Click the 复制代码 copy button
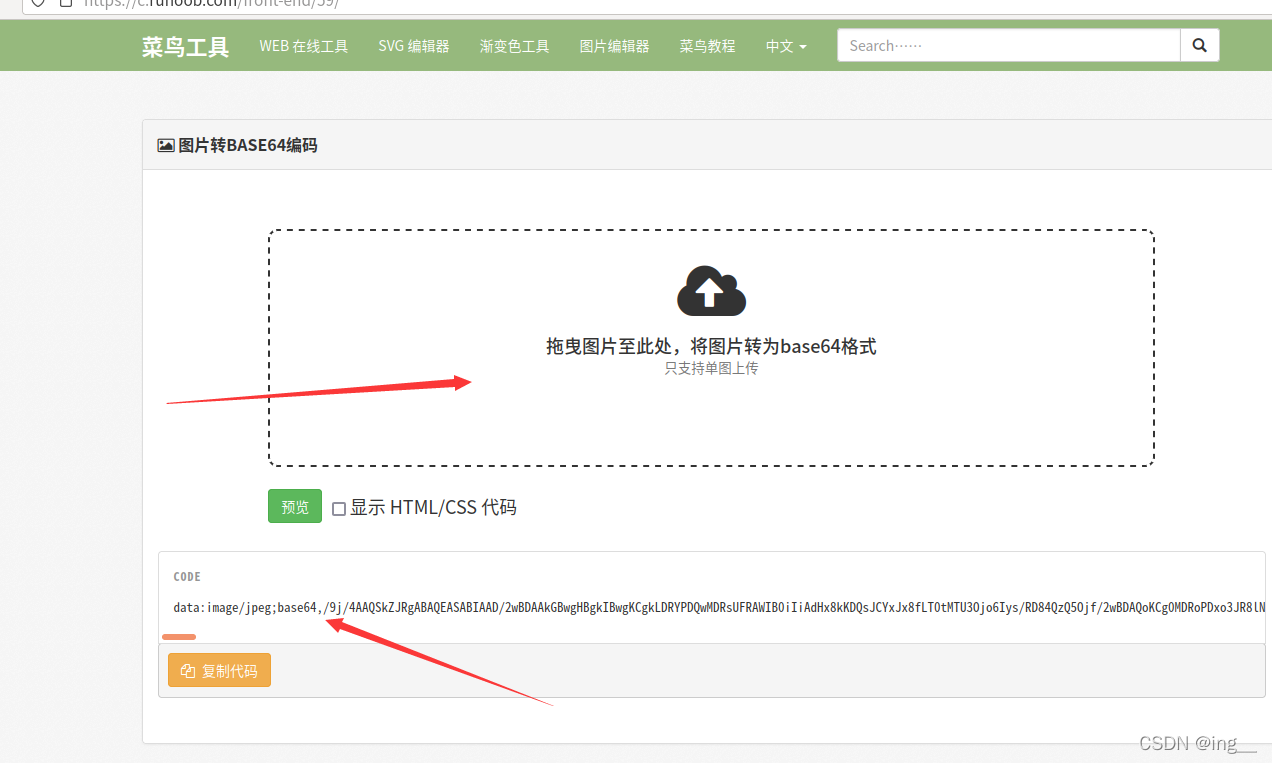This screenshot has height=763, width=1272. (219, 671)
